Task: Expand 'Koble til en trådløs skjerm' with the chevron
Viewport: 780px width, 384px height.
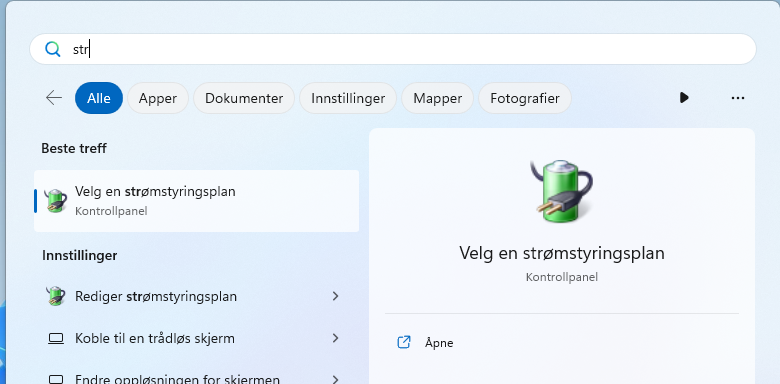Action: (335, 338)
